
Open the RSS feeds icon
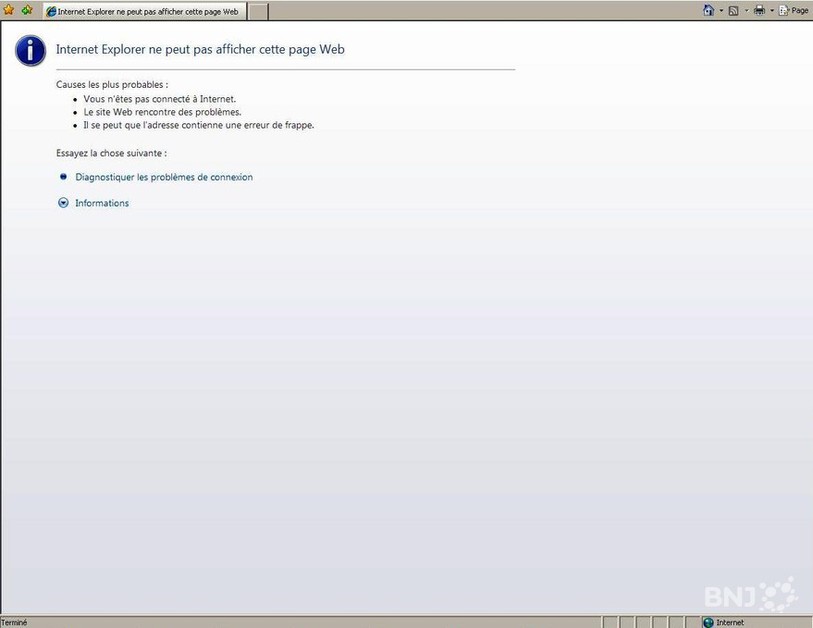734,11
